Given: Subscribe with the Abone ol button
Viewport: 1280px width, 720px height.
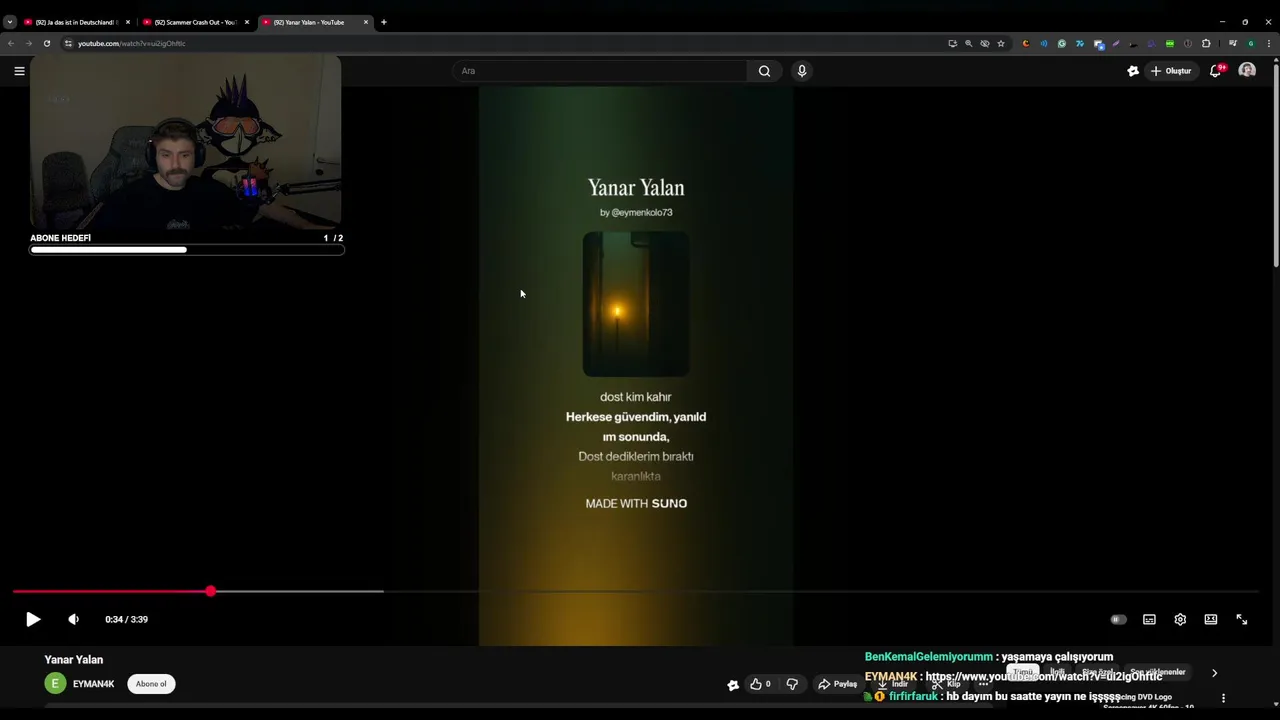Looking at the screenshot, I should (151, 684).
